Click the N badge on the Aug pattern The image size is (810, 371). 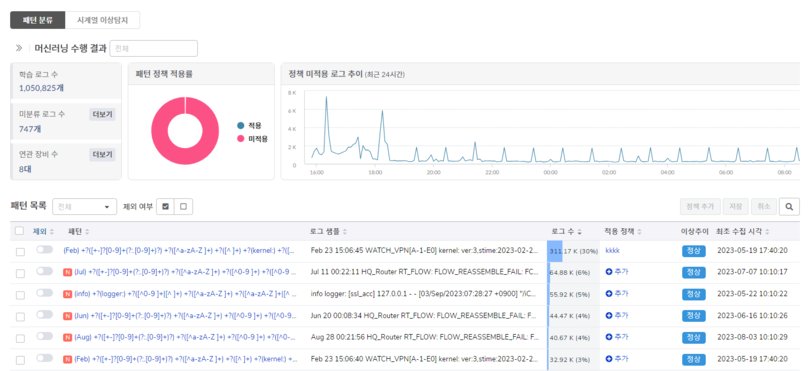coord(67,337)
